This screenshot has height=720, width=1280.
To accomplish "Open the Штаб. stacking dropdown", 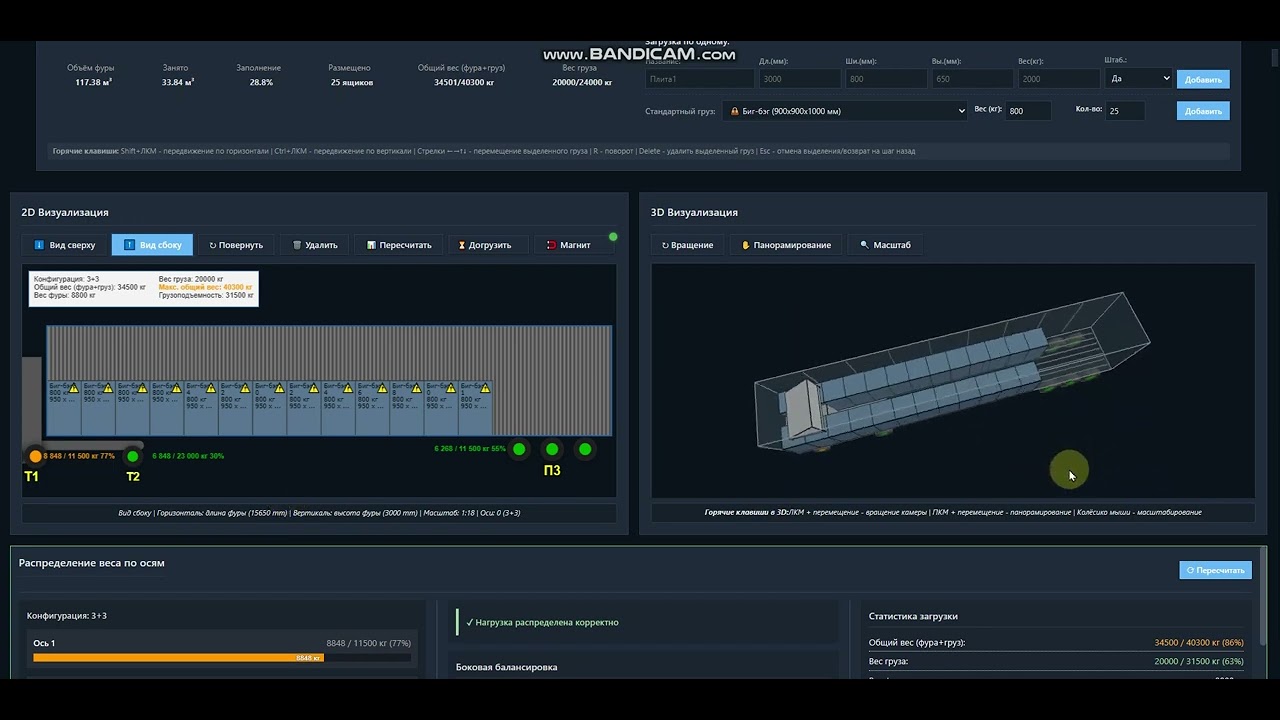I will (x=1139, y=78).
